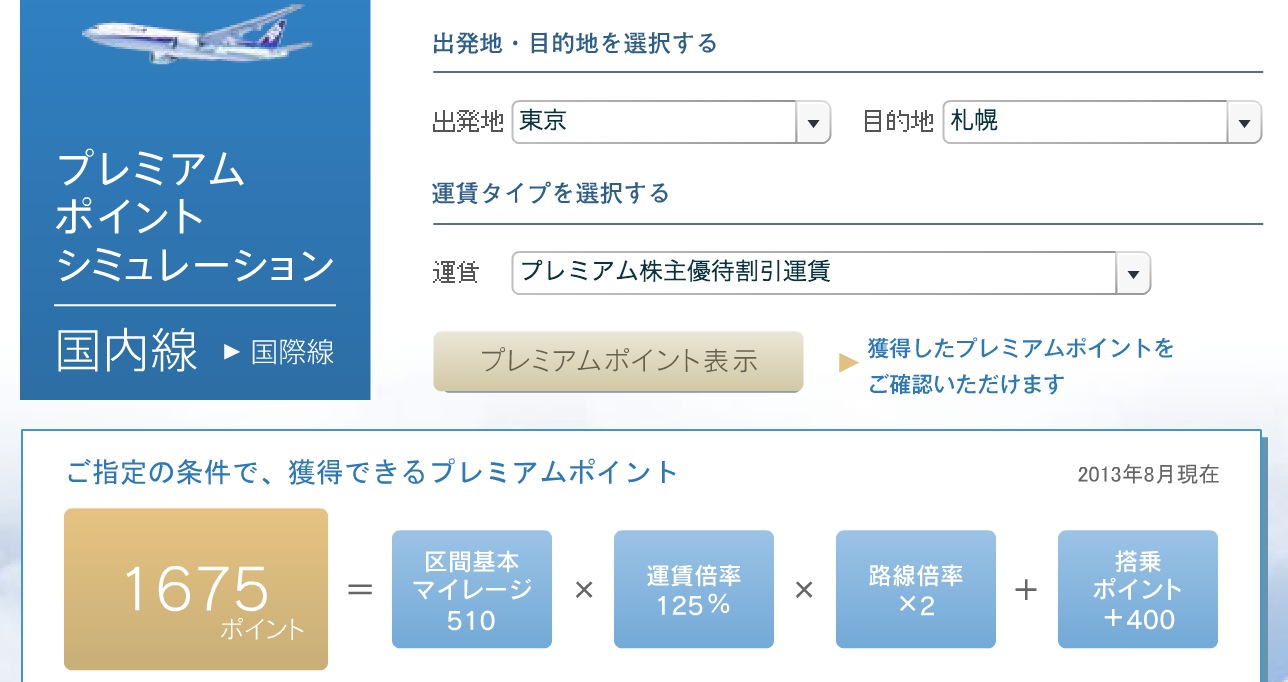The width and height of the screenshot is (1288, 682).
Task: Click the multiplication sign before 路線倍率
Action: 804,589
